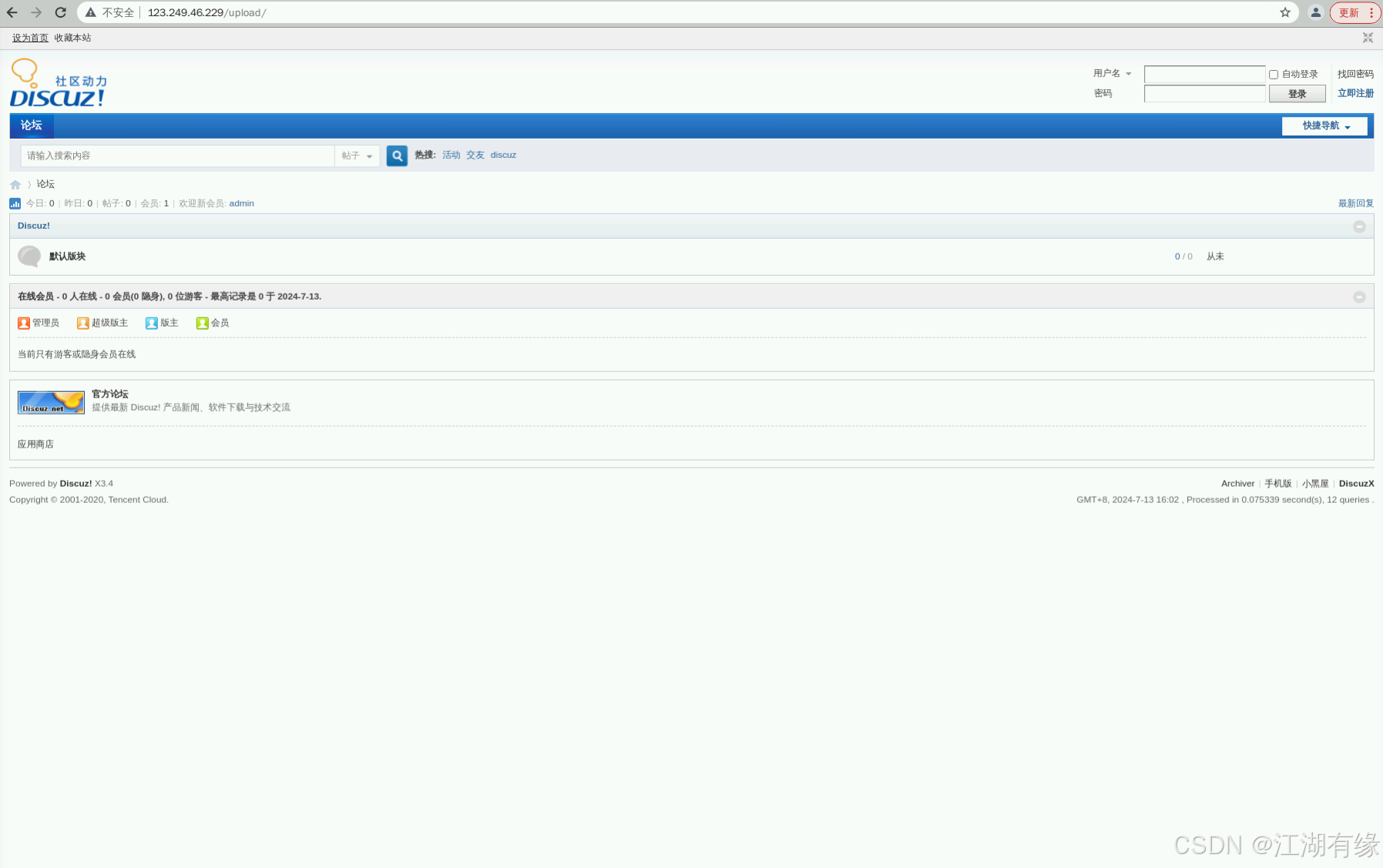Click the 默认版块 speech bubble icon
This screenshot has width=1383, height=868.
coord(29,256)
